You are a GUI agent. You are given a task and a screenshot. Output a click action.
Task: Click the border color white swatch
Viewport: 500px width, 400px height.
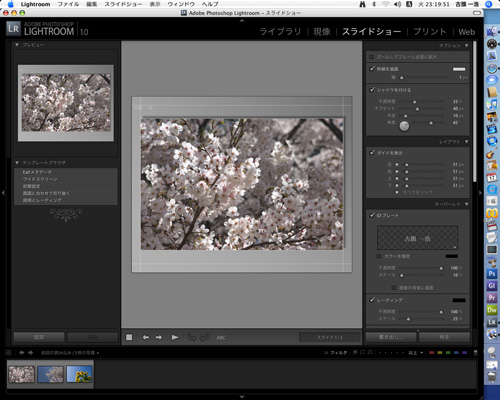[x=459, y=69]
